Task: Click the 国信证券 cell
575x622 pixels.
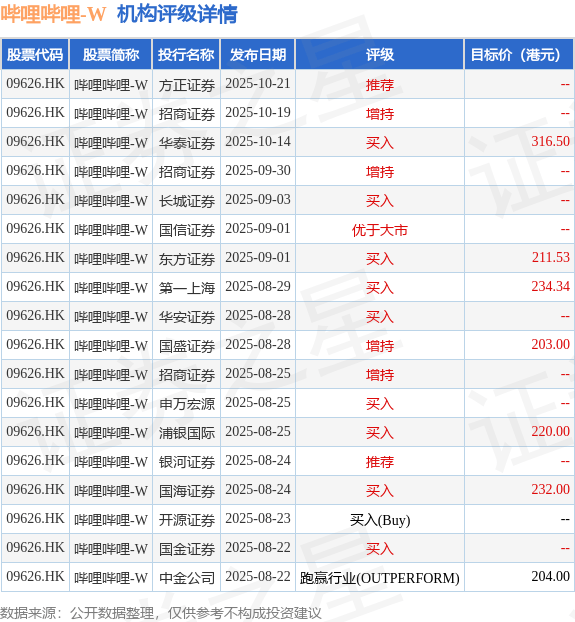Action: point(187,230)
